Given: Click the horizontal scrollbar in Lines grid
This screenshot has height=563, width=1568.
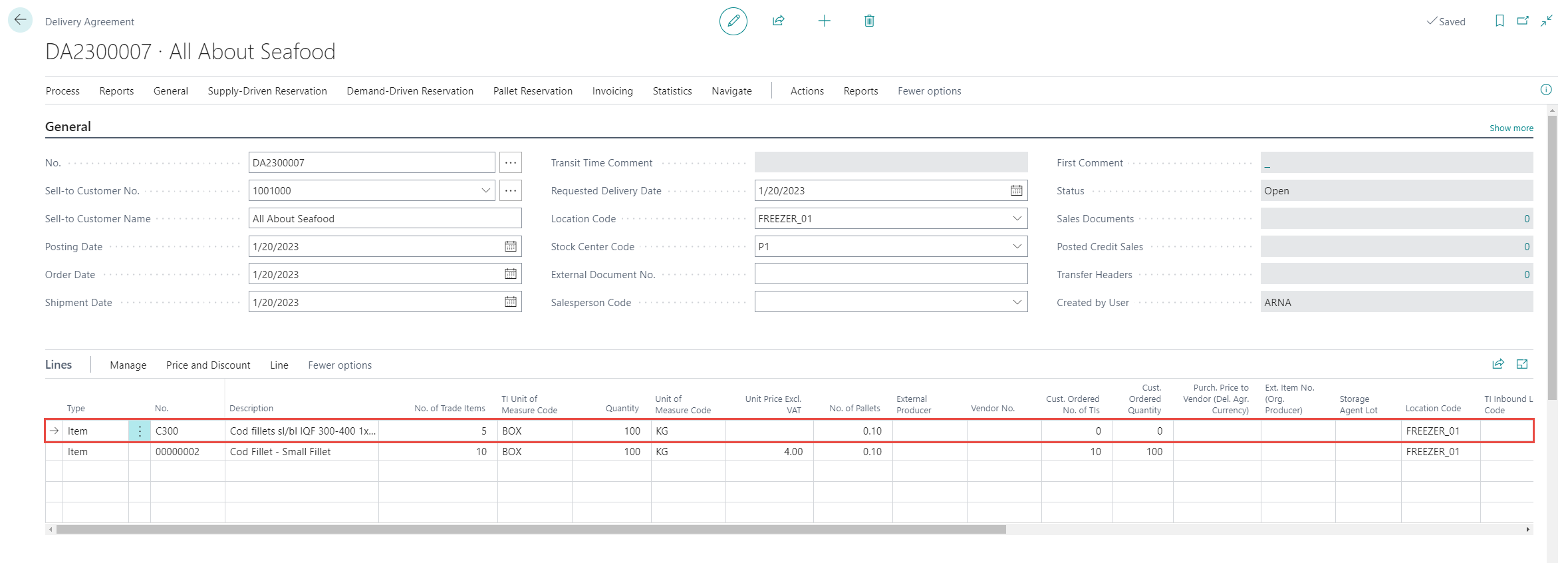Looking at the screenshot, I should click(531, 530).
